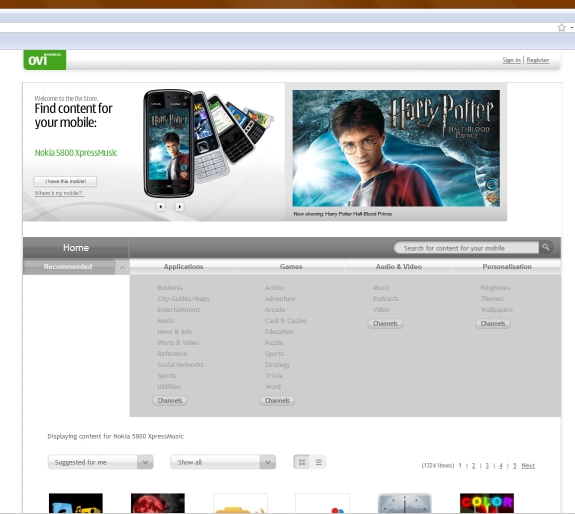
Task: Open Card & Casino games
Action: 286,321
